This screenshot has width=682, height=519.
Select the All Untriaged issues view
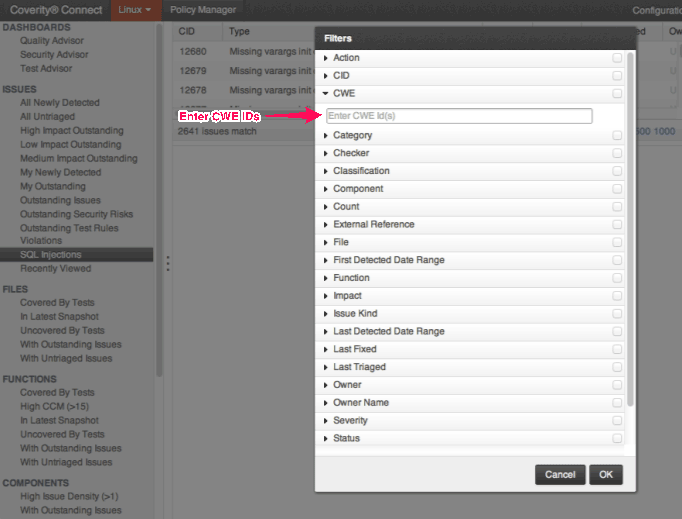click(47, 117)
